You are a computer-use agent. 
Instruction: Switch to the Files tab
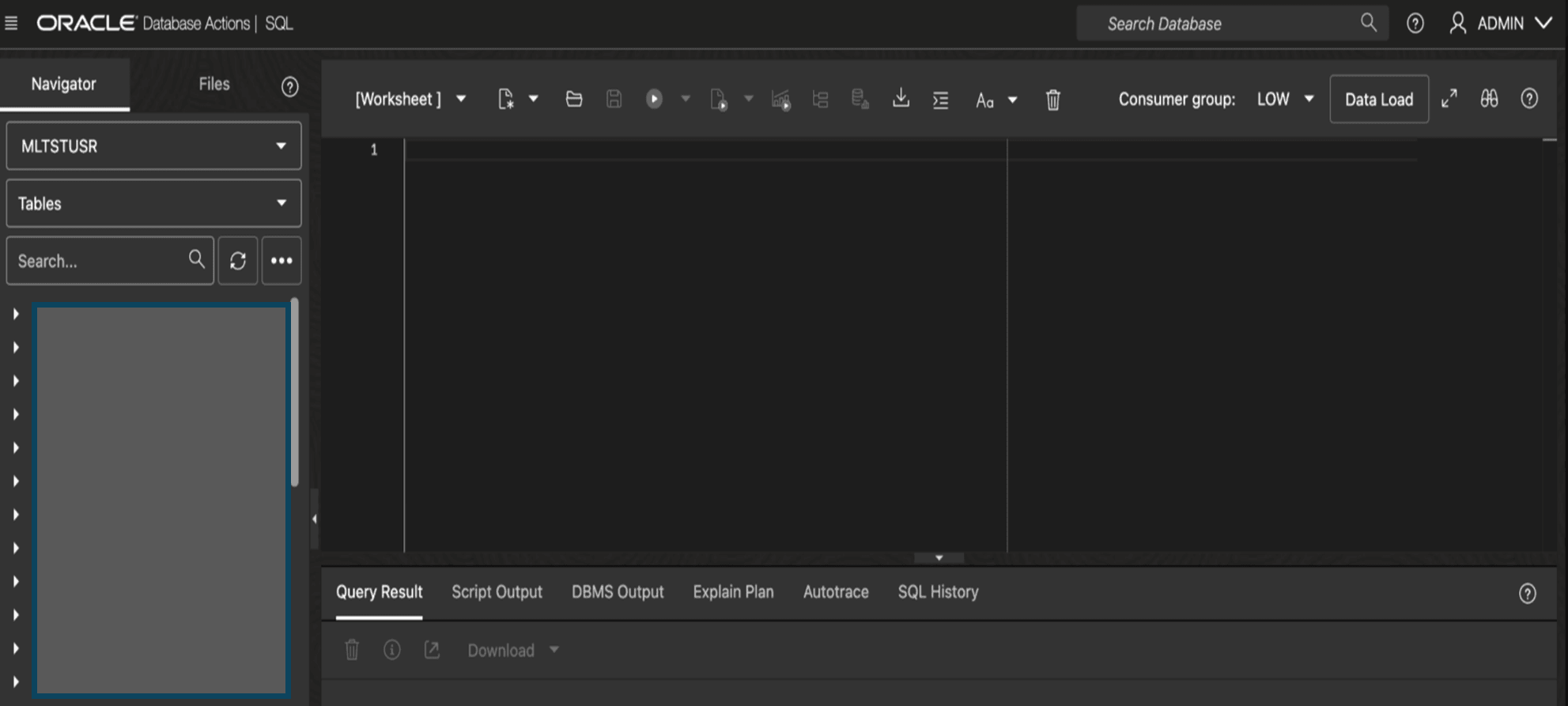coord(214,84)
